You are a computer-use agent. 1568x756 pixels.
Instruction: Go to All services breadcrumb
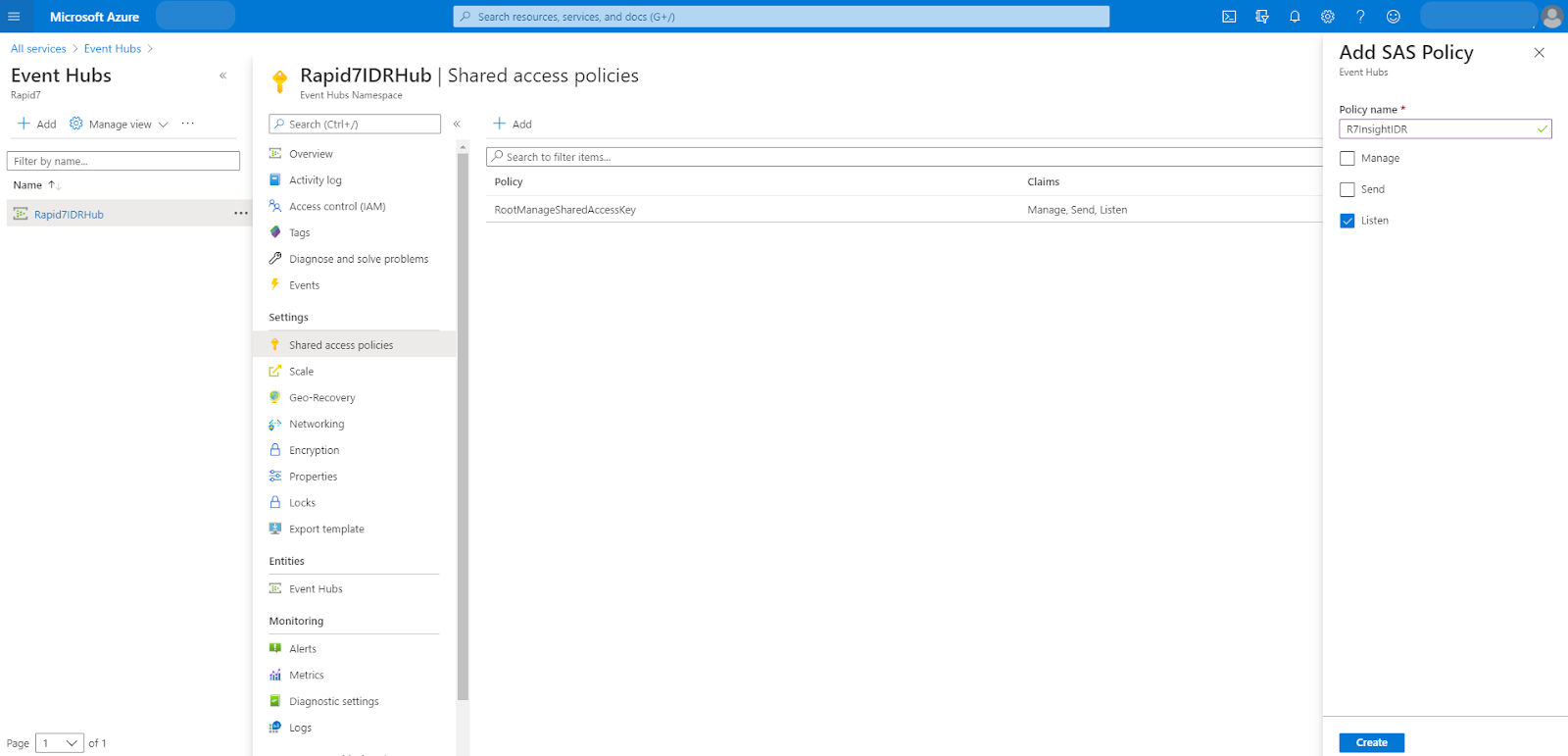click(x=38, y=48)
